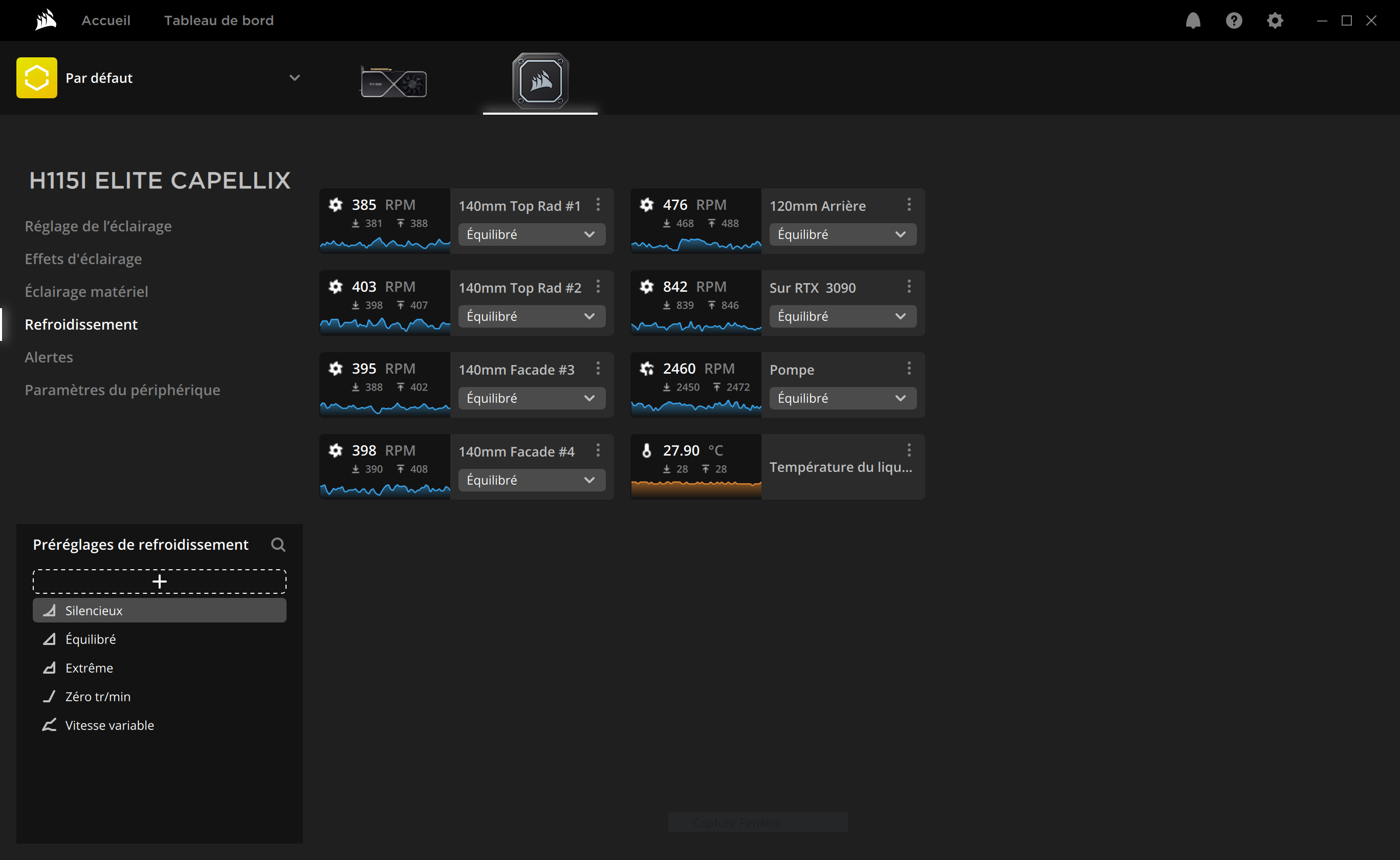
Task: Click the Corsair sails logo
Action: [x=46, y=20]
